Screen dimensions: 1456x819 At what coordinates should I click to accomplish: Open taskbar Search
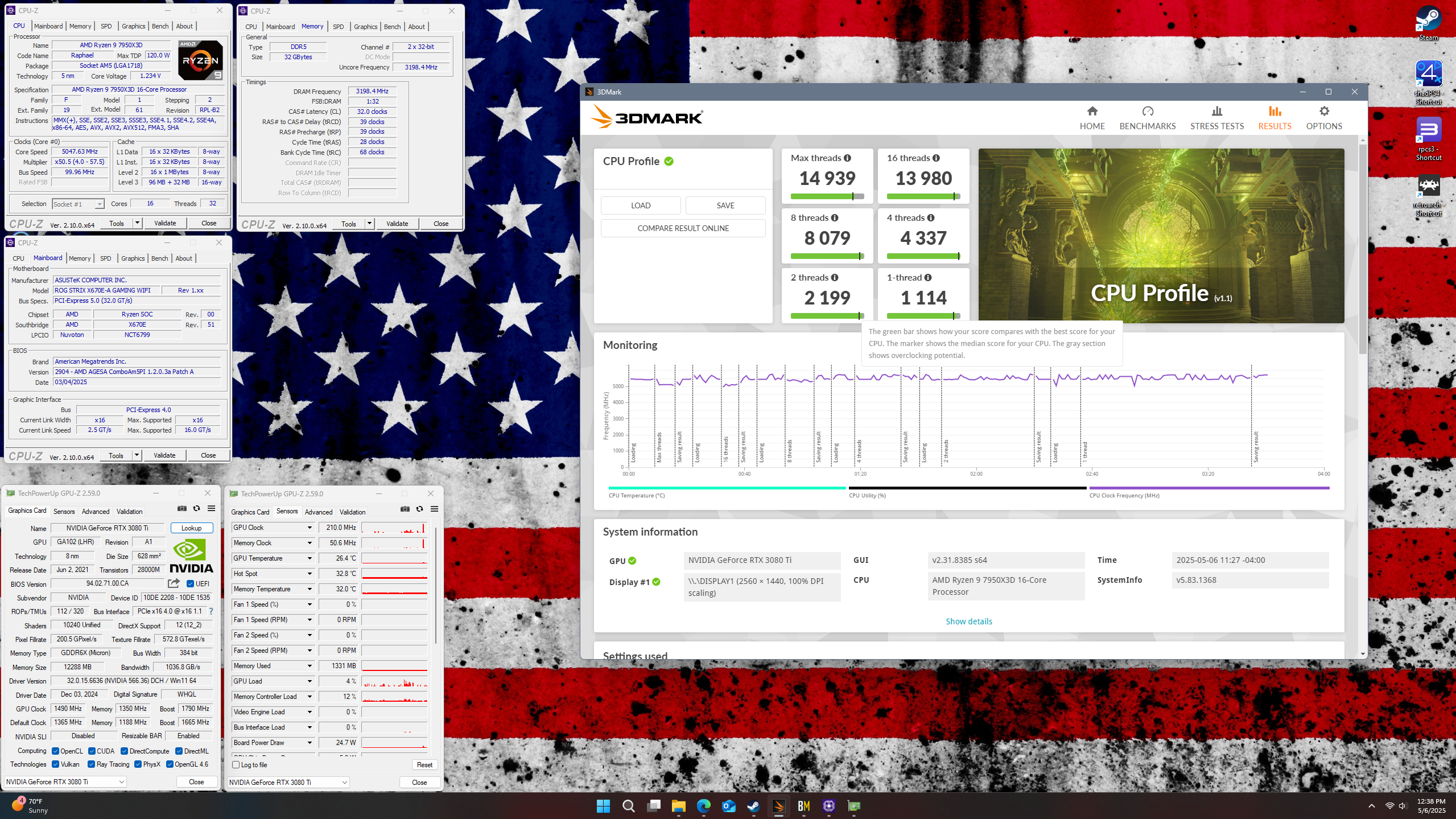pyautogui.click(x=628, y=806)
